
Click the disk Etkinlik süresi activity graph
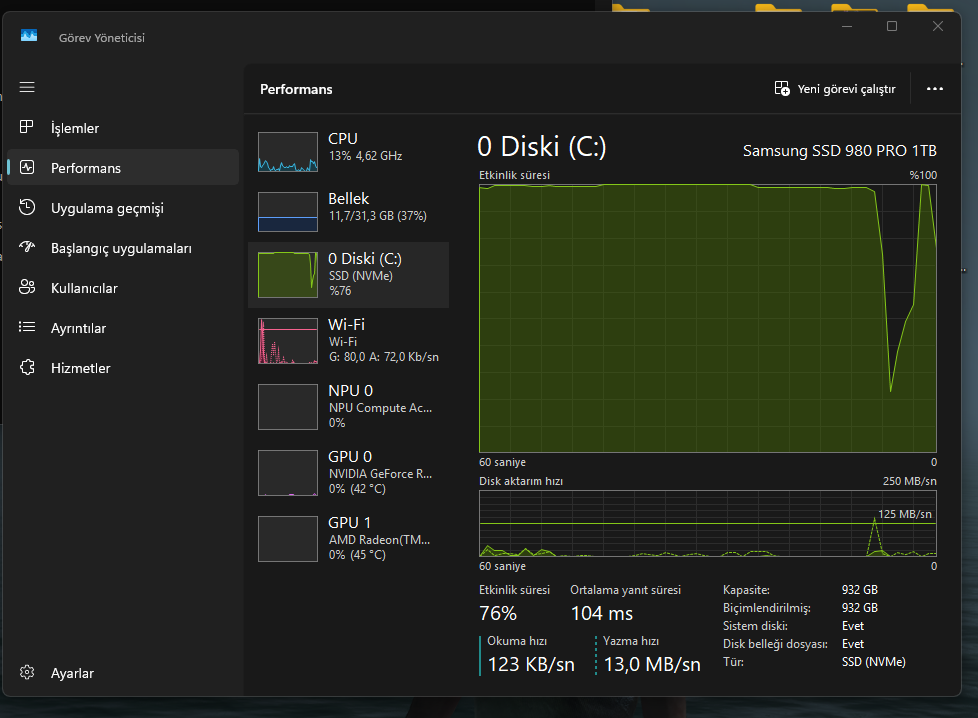[x=707, y=318]
